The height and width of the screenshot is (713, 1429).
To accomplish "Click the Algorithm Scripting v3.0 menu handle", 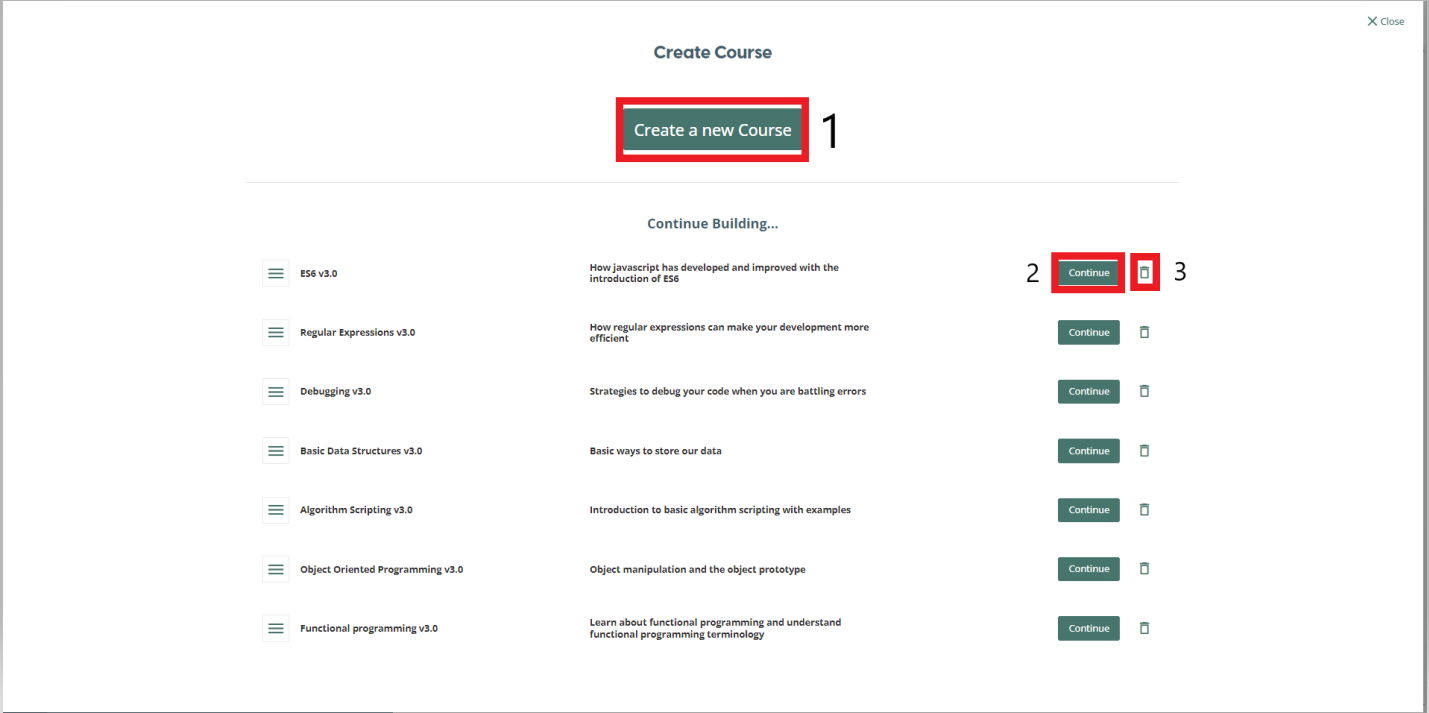I will [276, 510].
